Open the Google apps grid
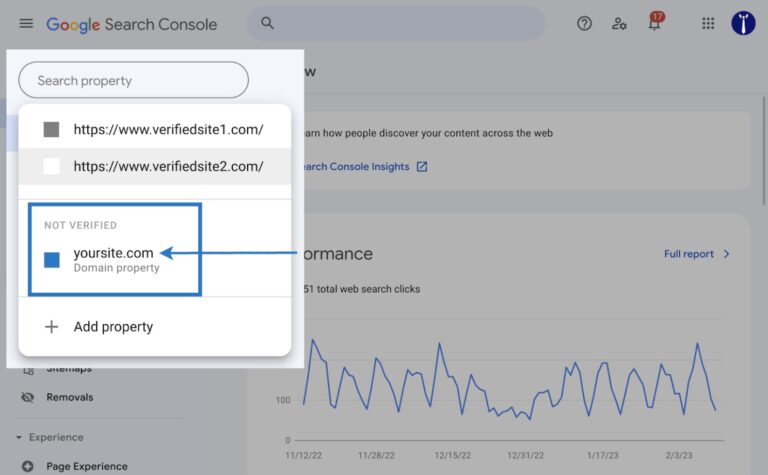This screenshot has height=475, width=768. pyautogui.click(x=708, y=23)
